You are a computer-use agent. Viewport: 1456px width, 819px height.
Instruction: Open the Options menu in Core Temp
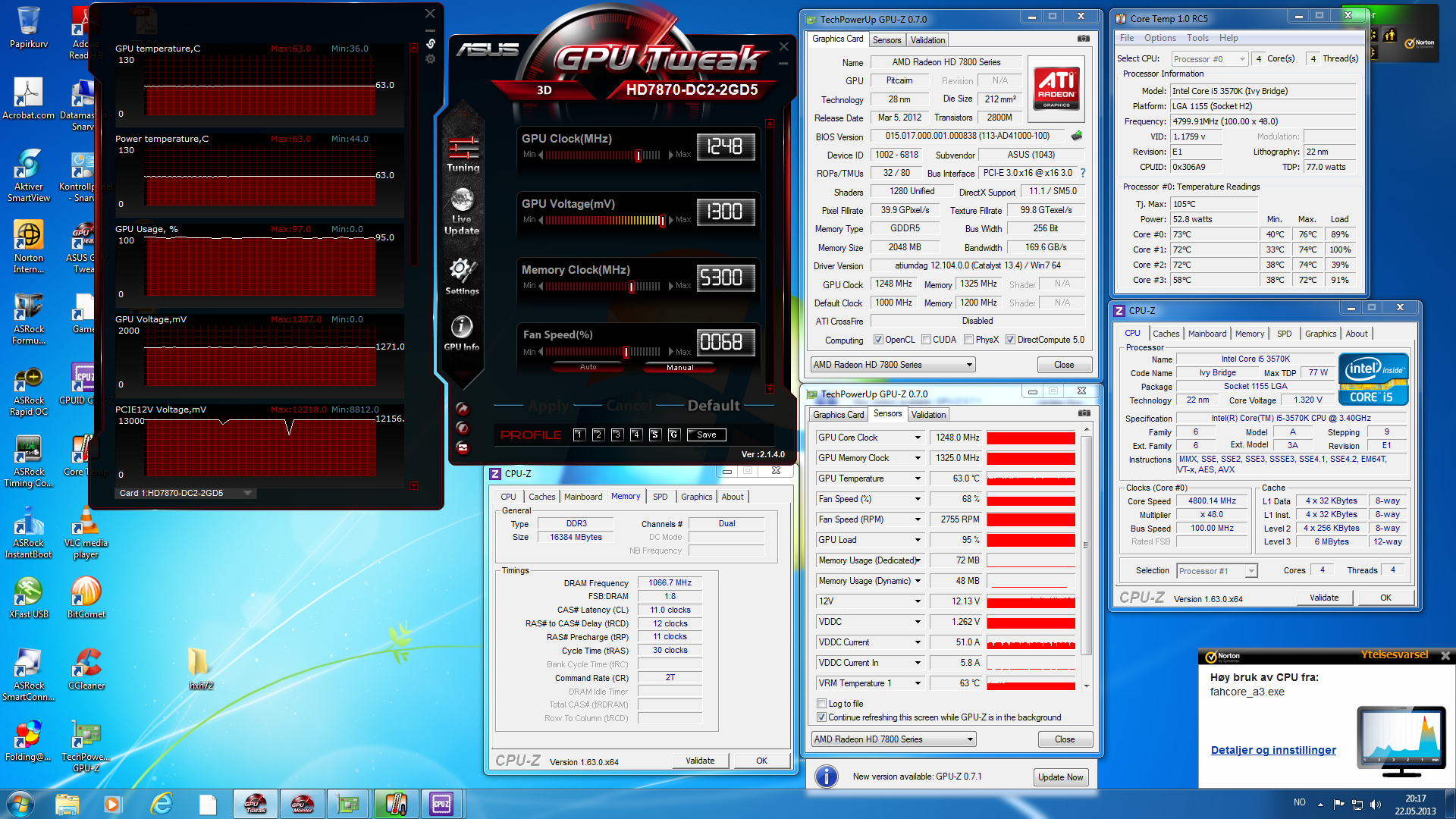point(1159,38)
